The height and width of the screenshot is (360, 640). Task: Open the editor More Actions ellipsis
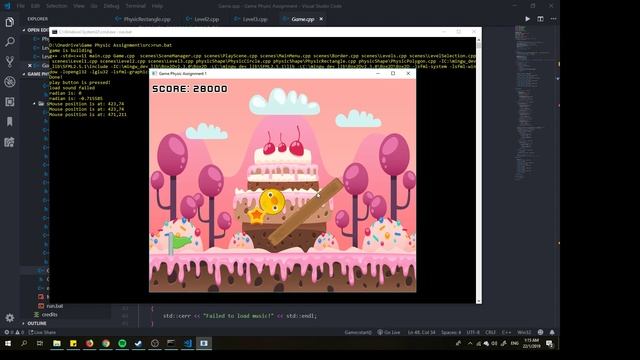pos(553,19)
